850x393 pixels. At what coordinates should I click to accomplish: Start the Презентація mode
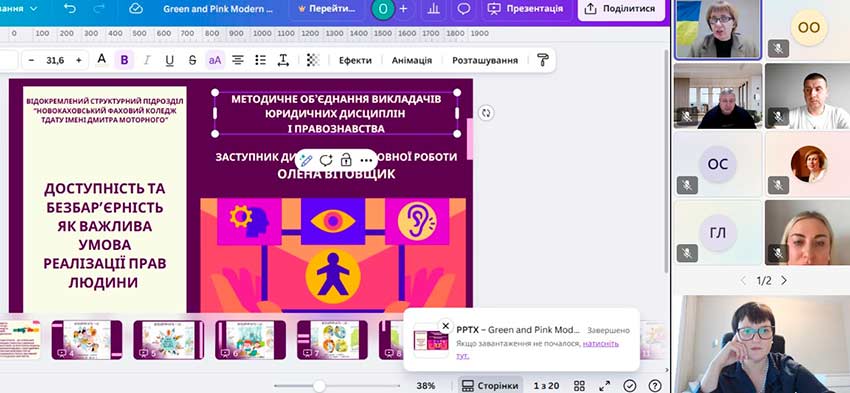tap(525, 9)
